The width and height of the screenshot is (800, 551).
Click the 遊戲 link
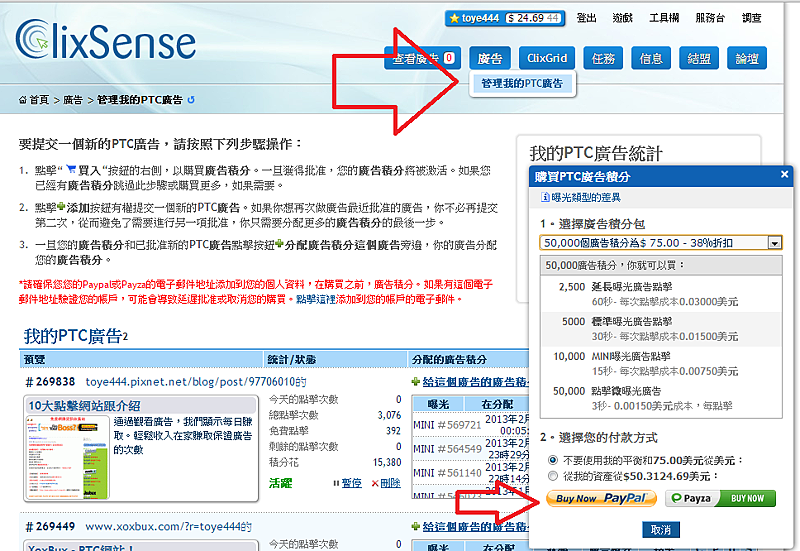(x=622, y=18)
